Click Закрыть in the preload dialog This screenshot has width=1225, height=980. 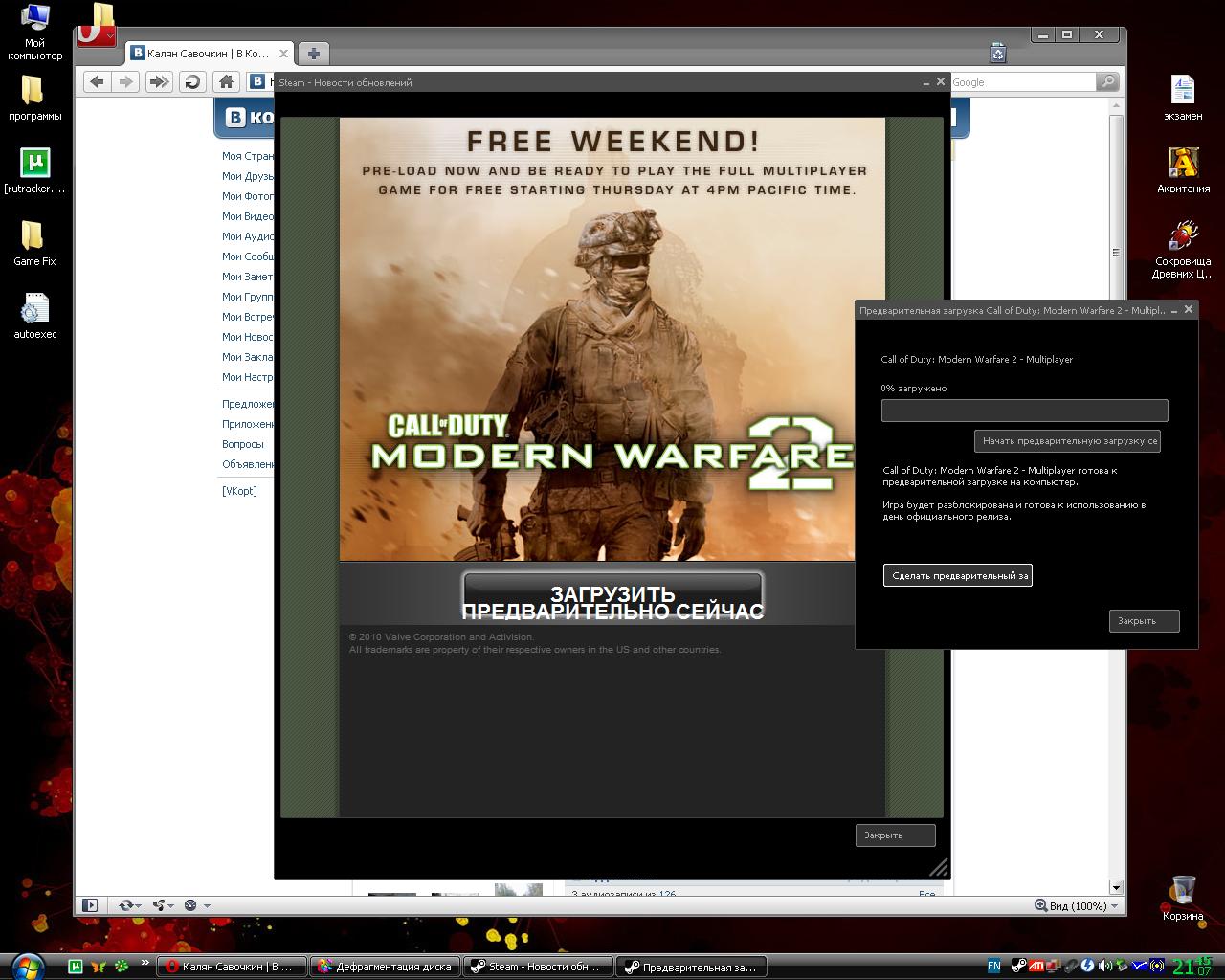click(1145, 621)
